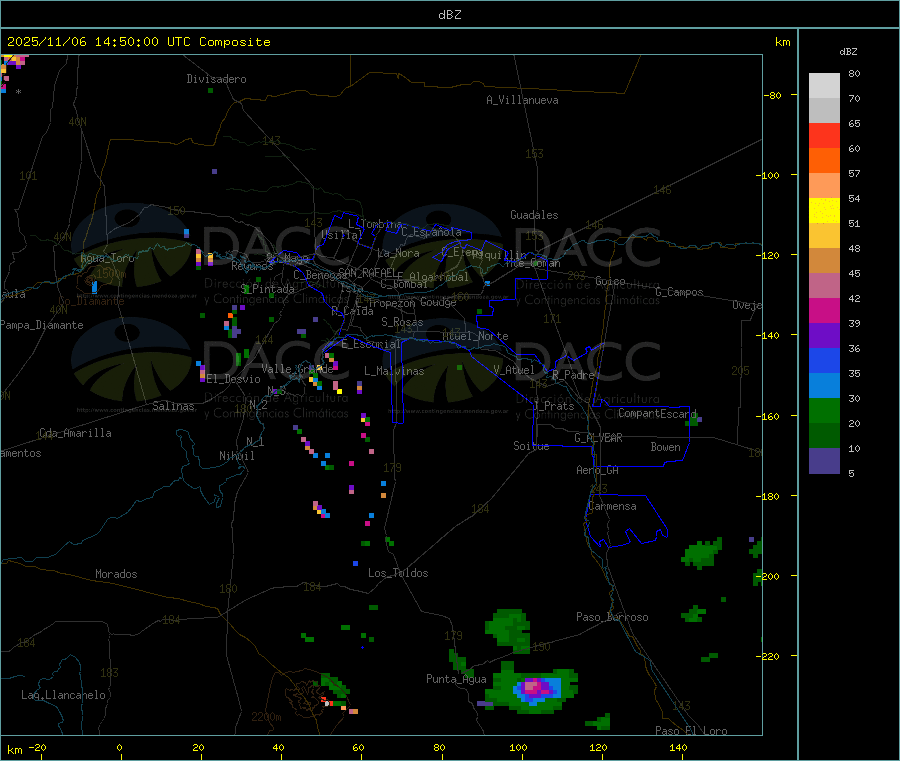Click the Paso_Barroso location label
Image resolution: width=900 pixels, height=761 pixels.
[612, 617]
